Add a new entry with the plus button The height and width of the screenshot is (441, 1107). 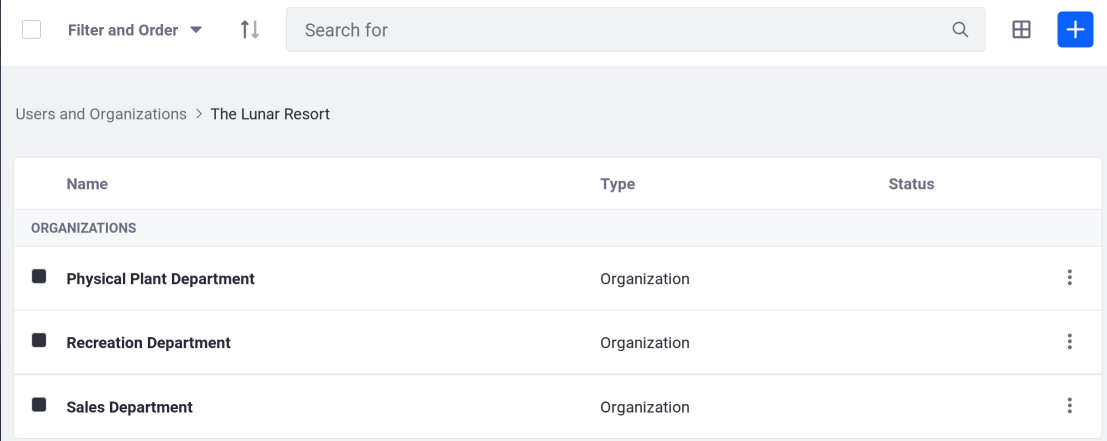[x=1075, y=30]
